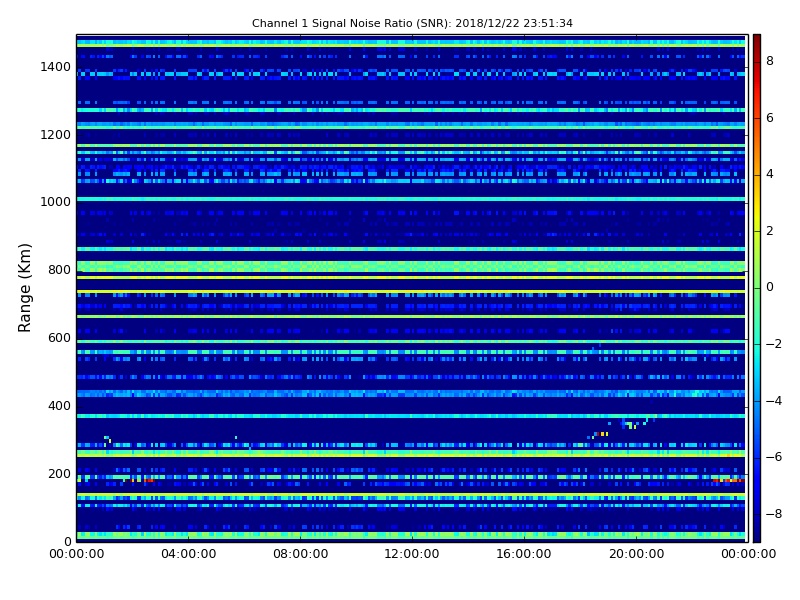Screen dimensions: 800x600
Task: Click the colorbar label −2
Action: coord(774,344)
